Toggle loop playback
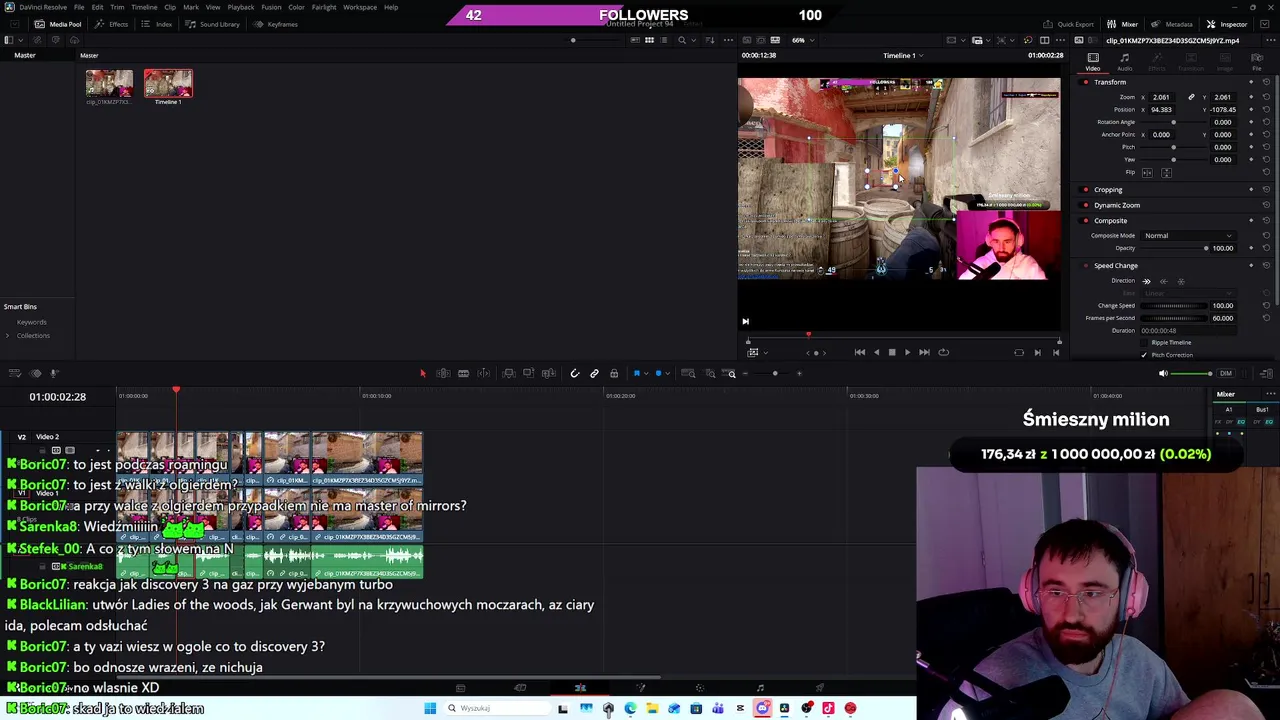The width and height of the screenshot is (1280, 720). (x=943, y=352)
